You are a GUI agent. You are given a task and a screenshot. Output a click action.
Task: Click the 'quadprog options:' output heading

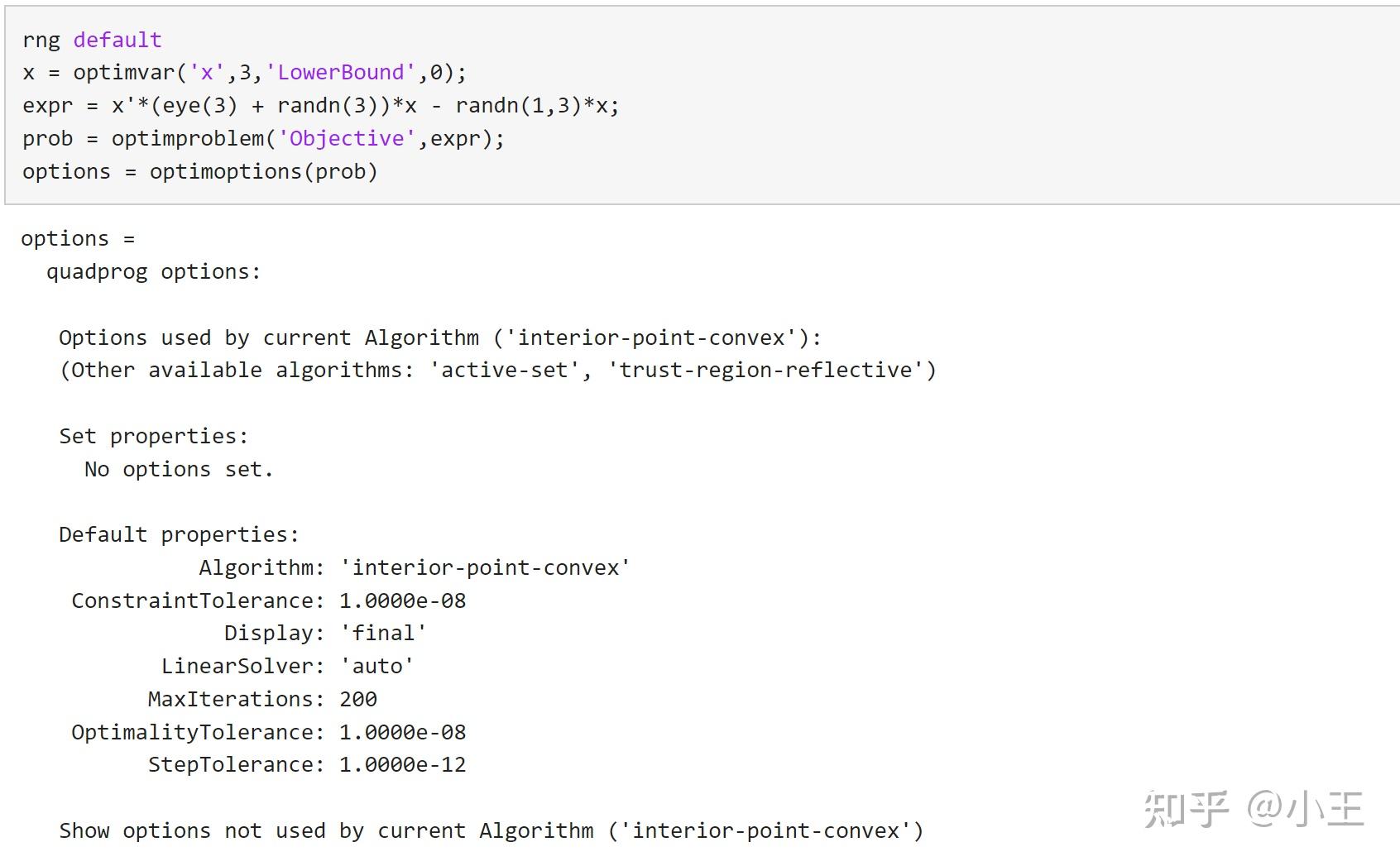pyautogui.click(x=153, y=271)
